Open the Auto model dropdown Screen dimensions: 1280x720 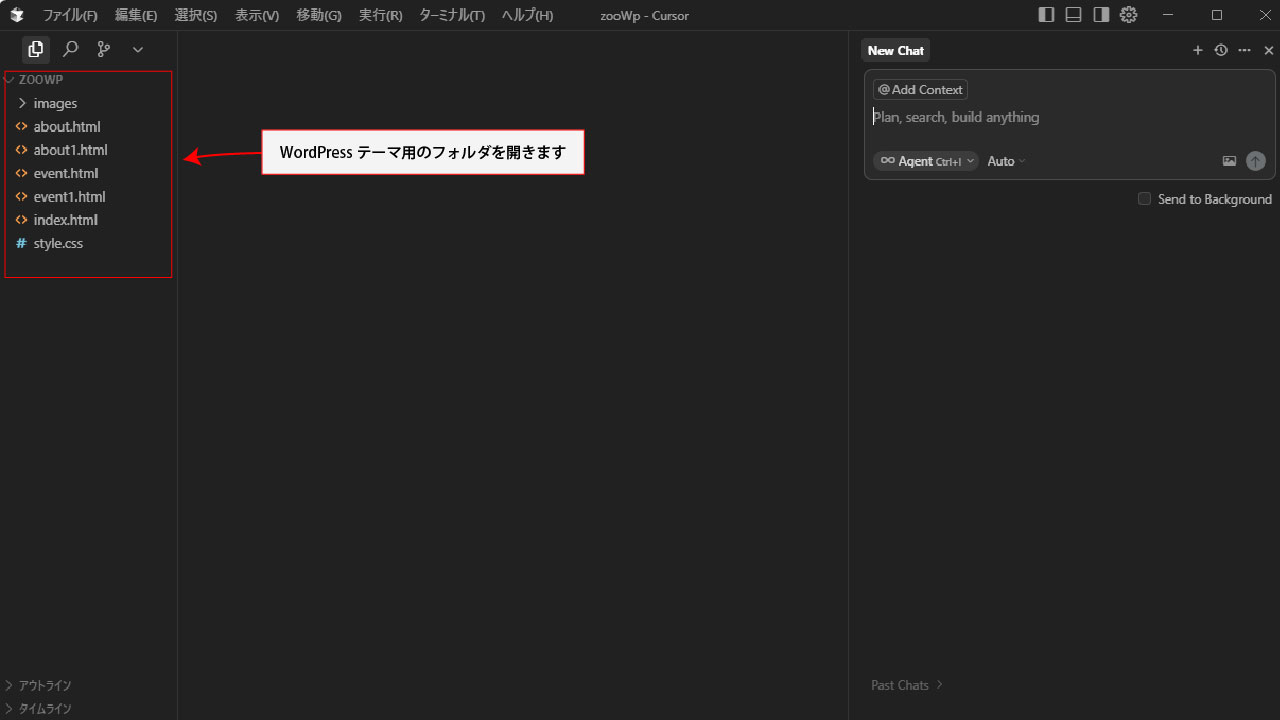pyautogui.click(x=1006, y=161)
